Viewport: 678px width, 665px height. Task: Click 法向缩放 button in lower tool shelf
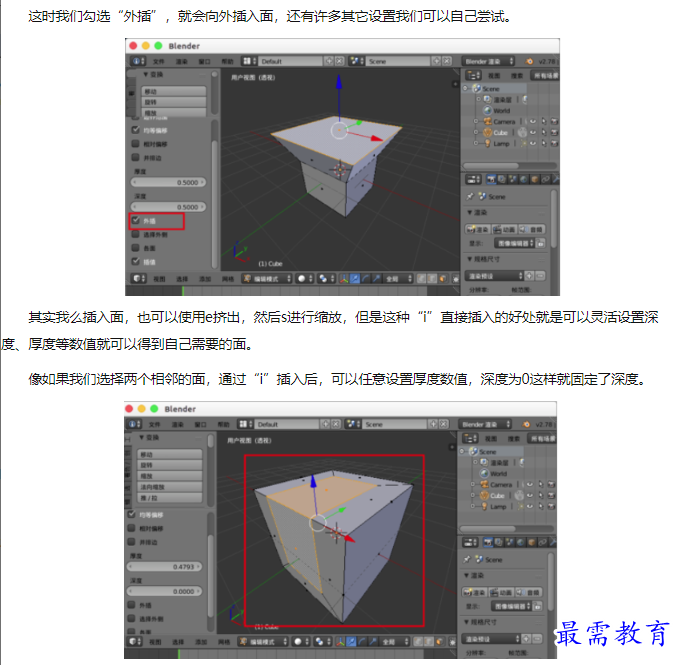[170, 487]
